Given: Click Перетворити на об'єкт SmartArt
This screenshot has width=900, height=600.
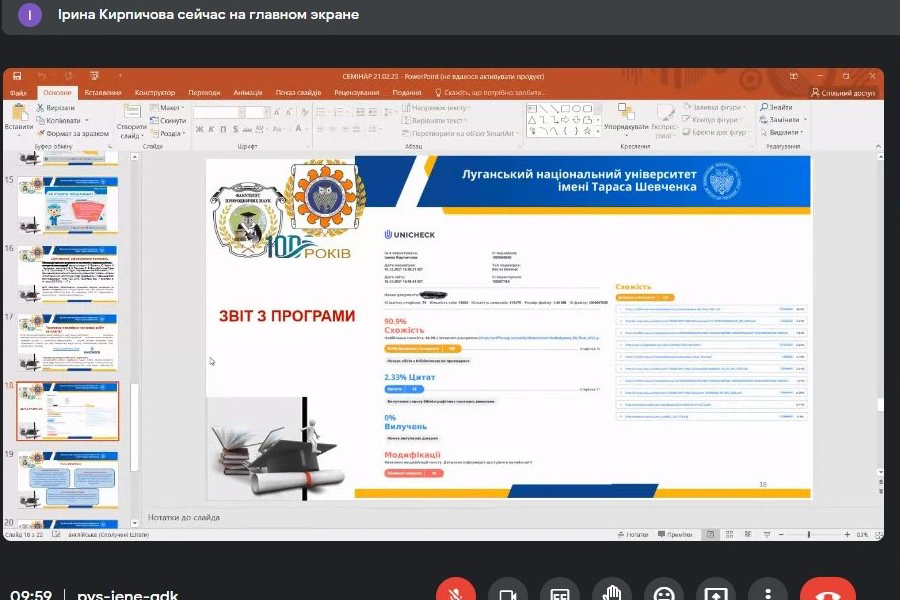Looking at the screenshot, I should click(460, 133).
